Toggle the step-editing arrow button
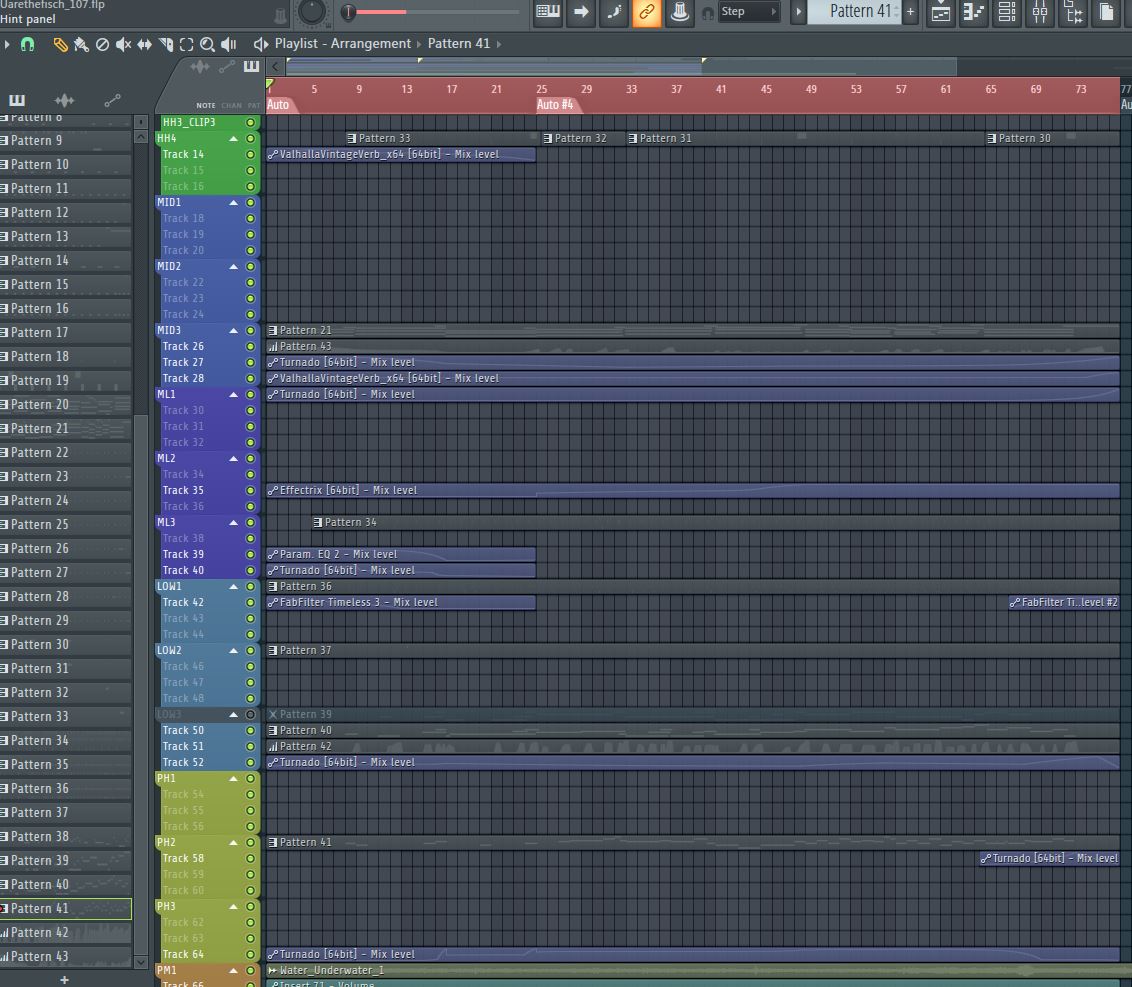1132x987 pixels. pos(581,12)
